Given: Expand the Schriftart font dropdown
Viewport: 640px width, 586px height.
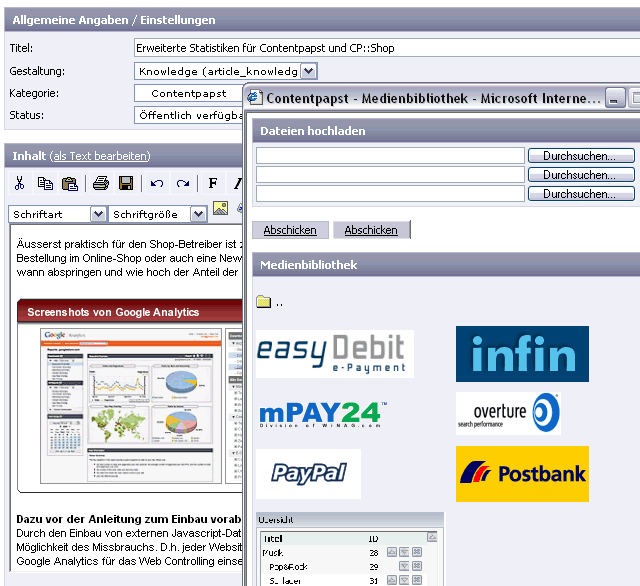Looking at the screenshot, I should [98, 214].
